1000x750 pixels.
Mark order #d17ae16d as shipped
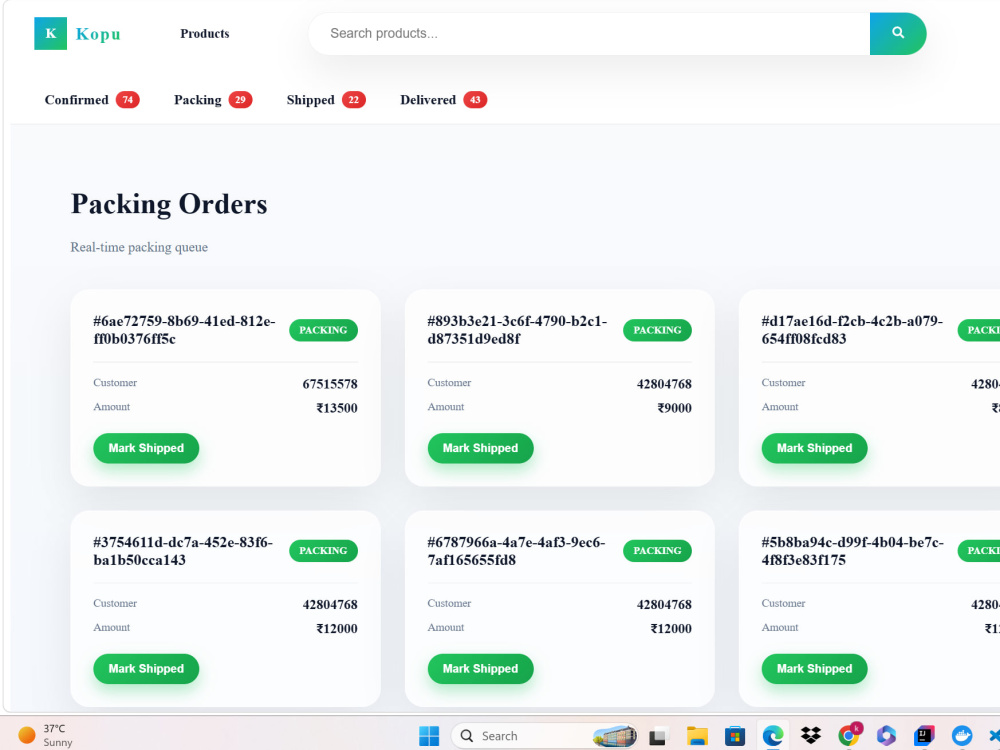point(814,448)
